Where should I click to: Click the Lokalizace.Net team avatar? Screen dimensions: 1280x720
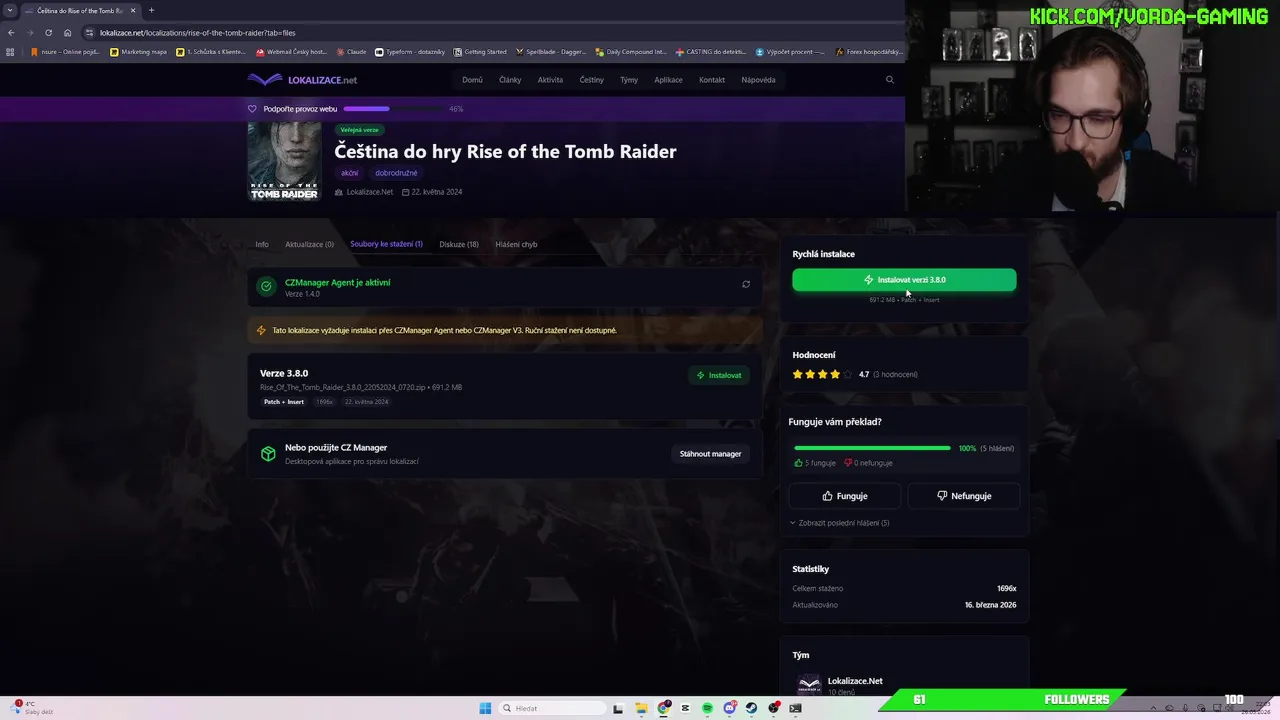(x=808, y=685)
